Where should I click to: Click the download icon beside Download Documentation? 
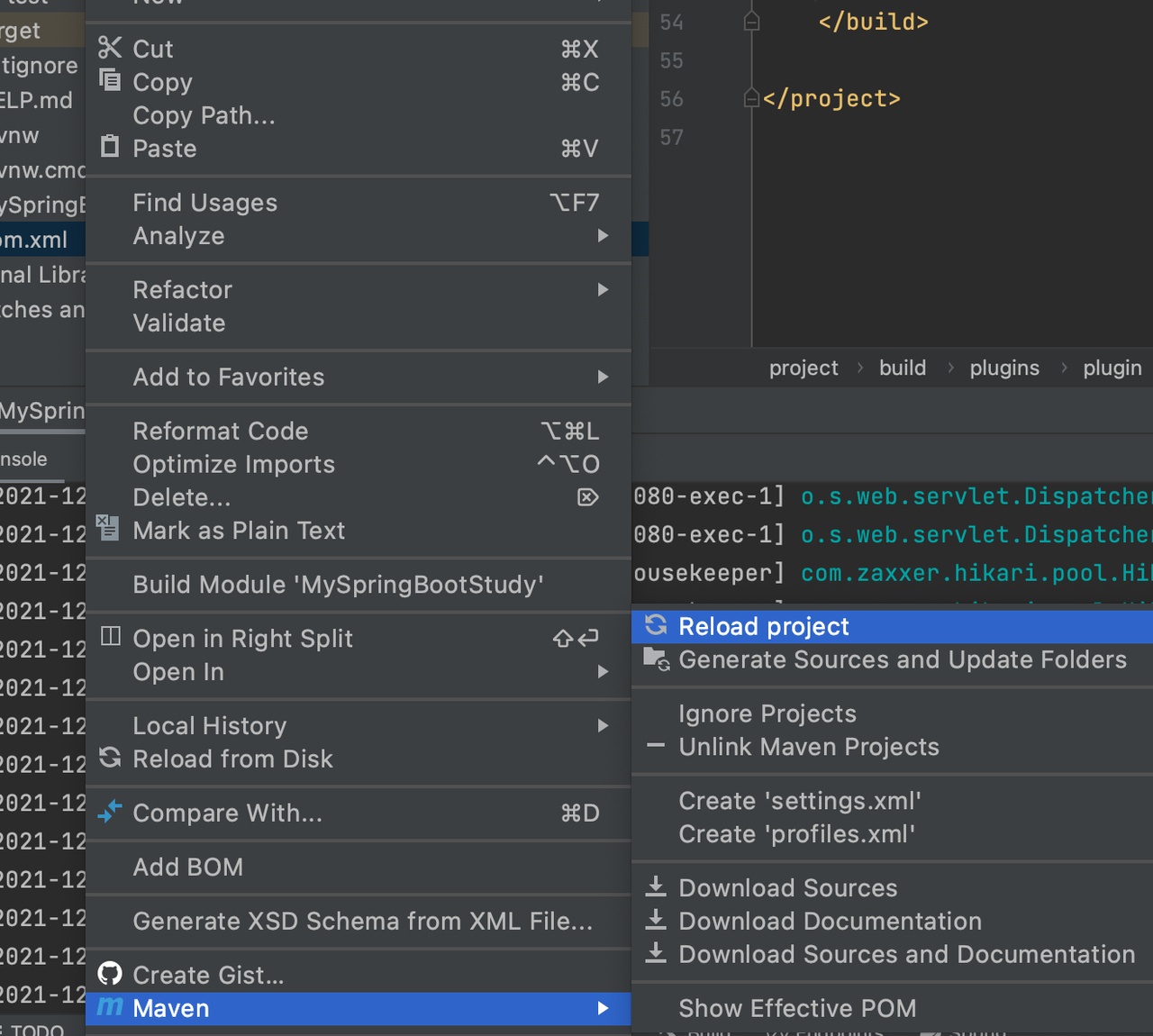point(656,920)
